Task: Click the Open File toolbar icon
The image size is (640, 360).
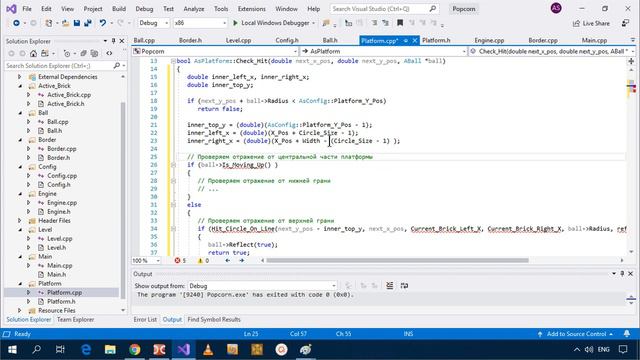Action: (x=65, y=23)
